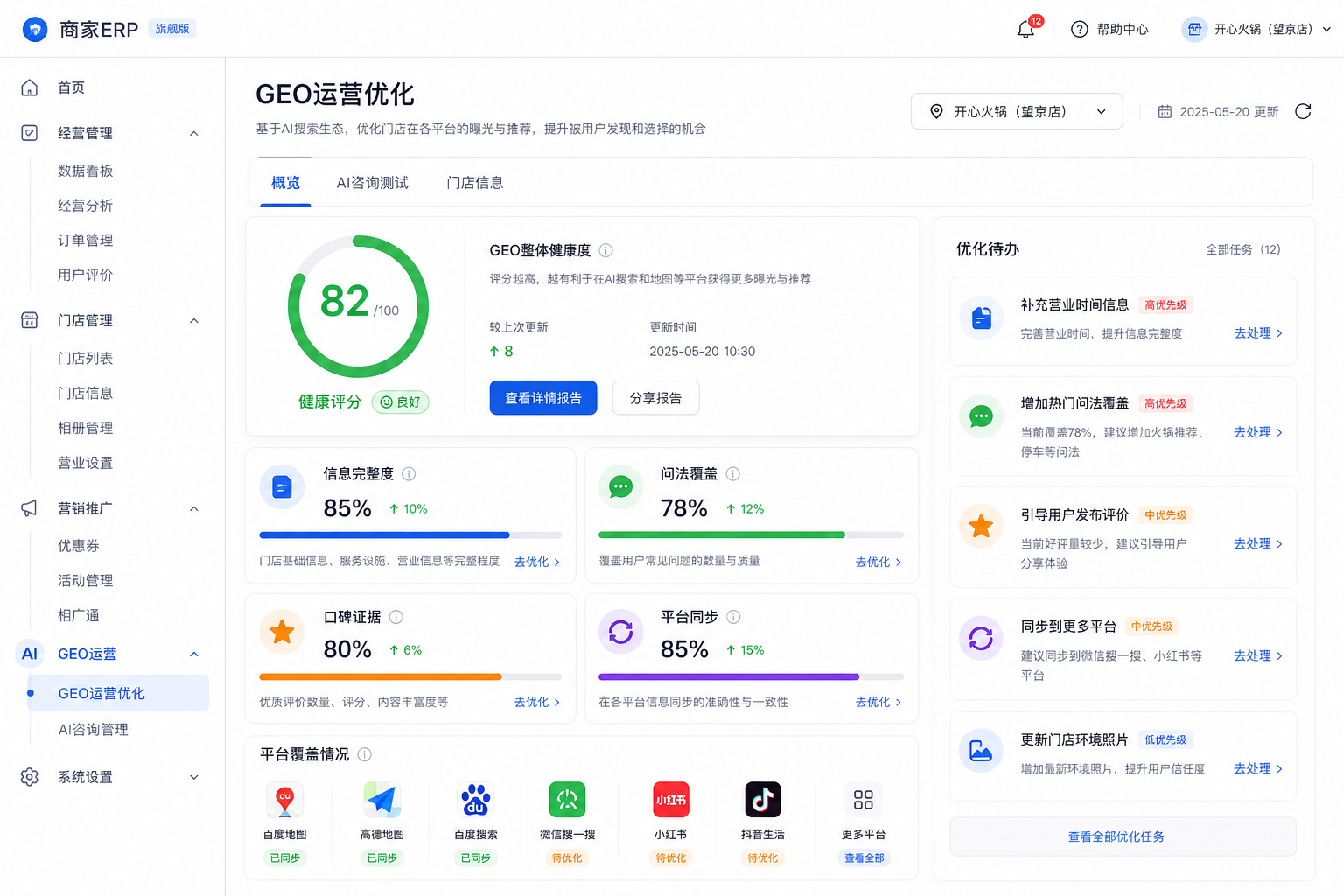Click 全部任务 (12) link

[1243, 249]
